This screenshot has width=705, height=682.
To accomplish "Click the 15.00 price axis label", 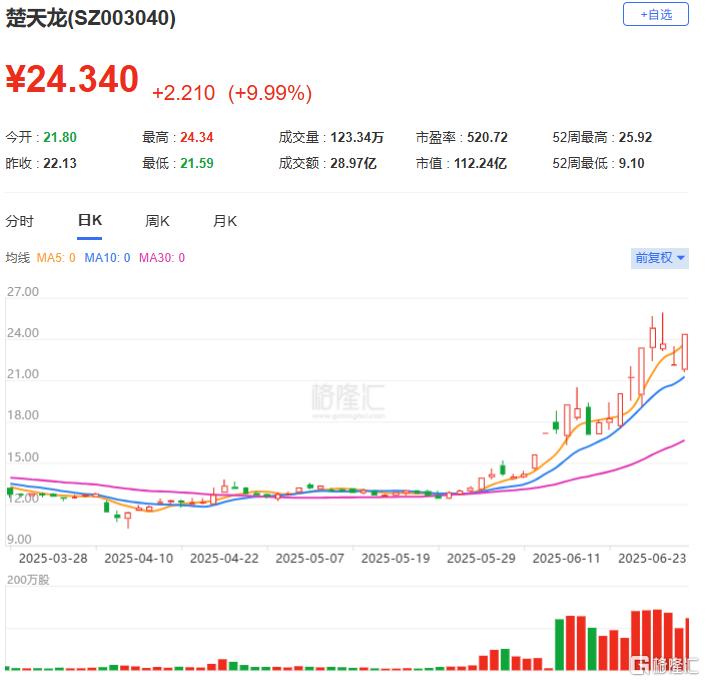I will pyautogui.click(x=22, y=457).
